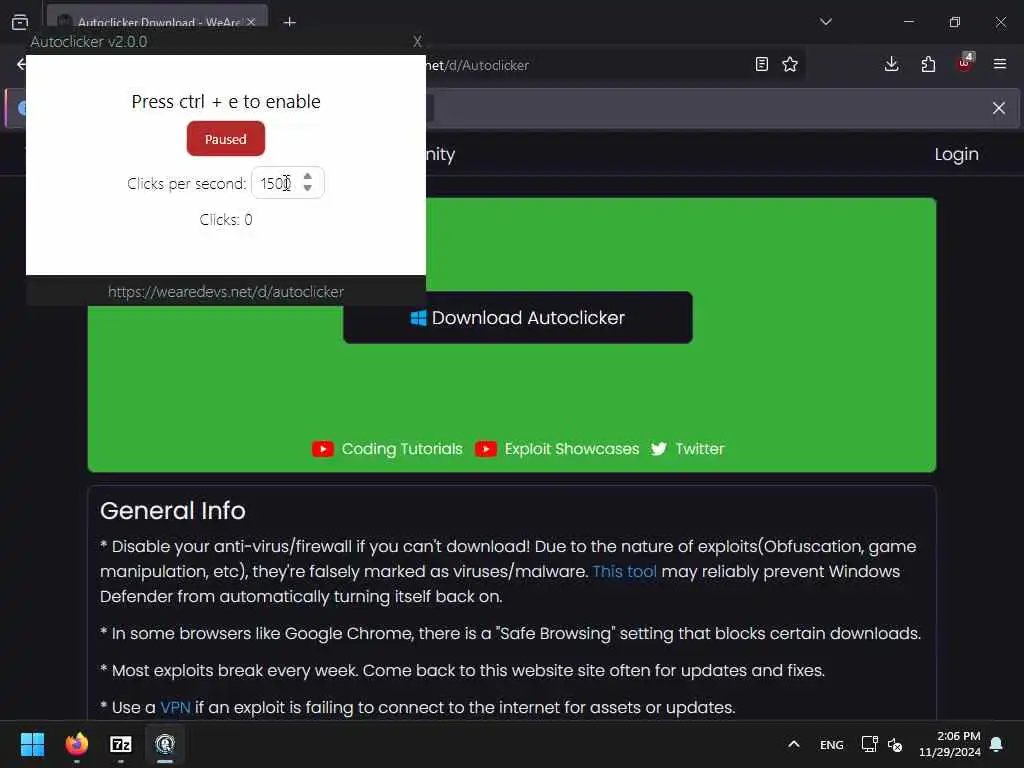Show hidden system tray icons chevron

(x=793, y=744)
